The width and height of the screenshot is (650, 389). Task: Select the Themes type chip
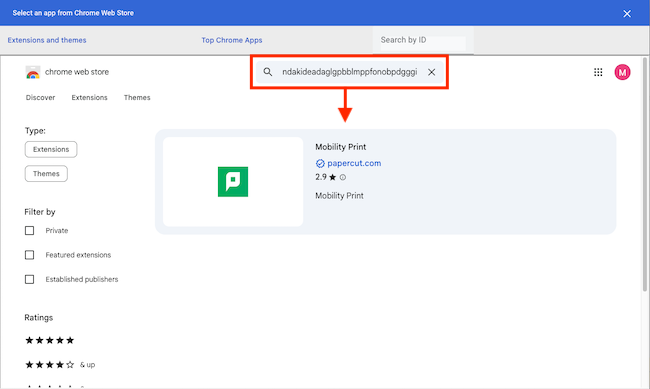tap(46, 174)
